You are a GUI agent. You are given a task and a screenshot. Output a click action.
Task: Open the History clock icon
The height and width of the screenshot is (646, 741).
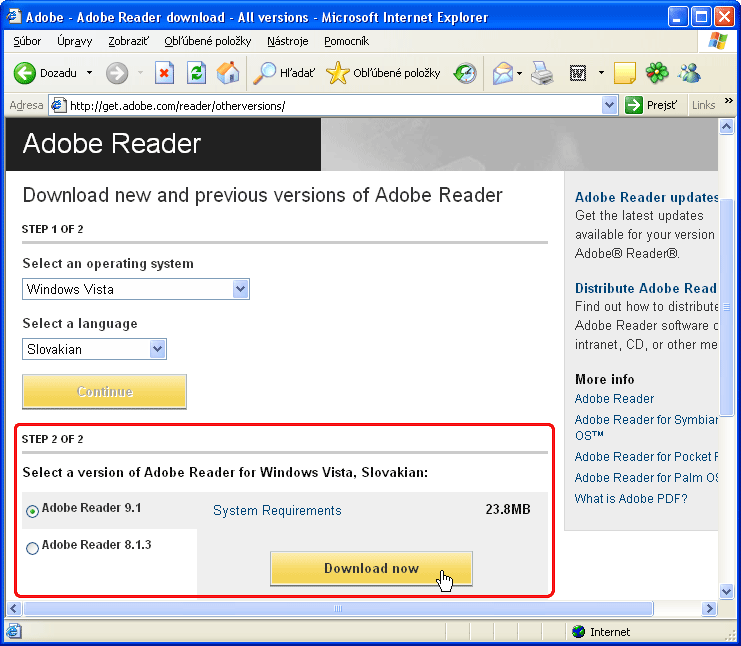(x=465, y=73)
